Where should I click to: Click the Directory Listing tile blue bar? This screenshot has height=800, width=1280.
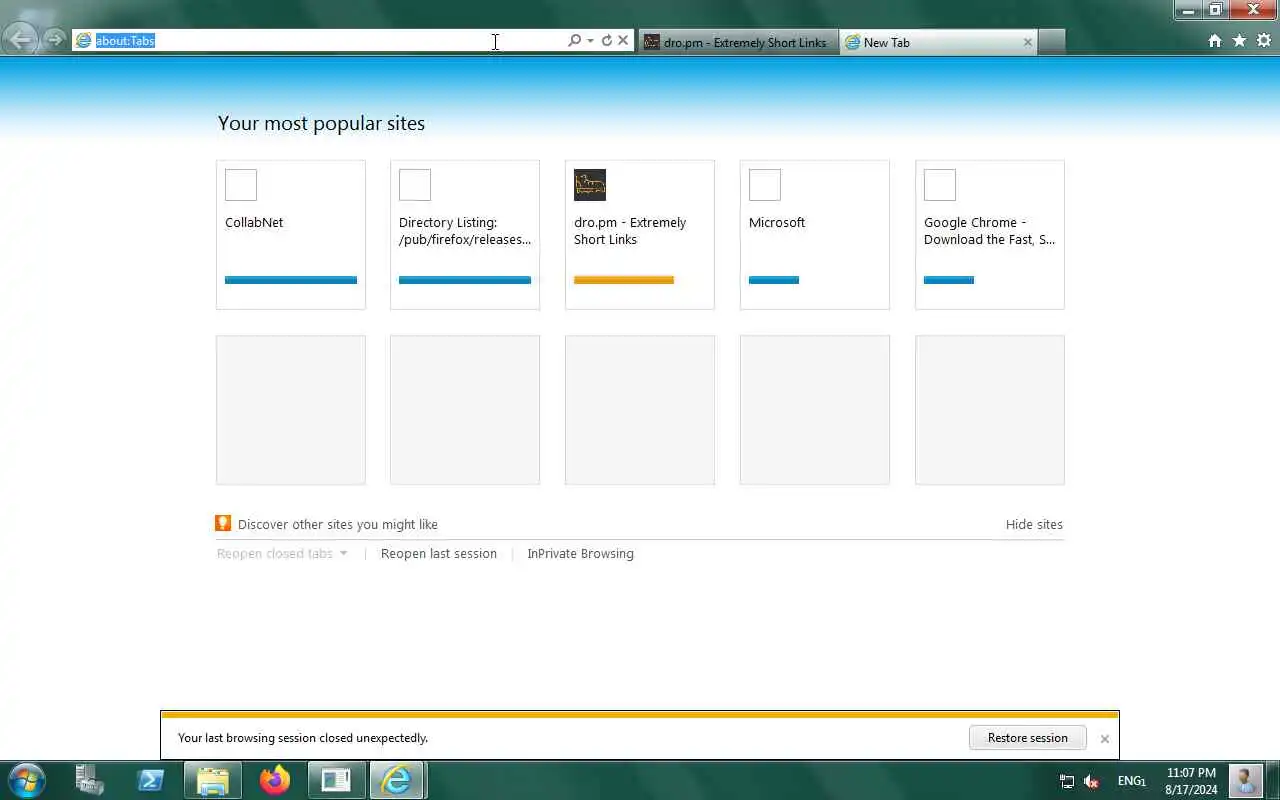[465, 280]
